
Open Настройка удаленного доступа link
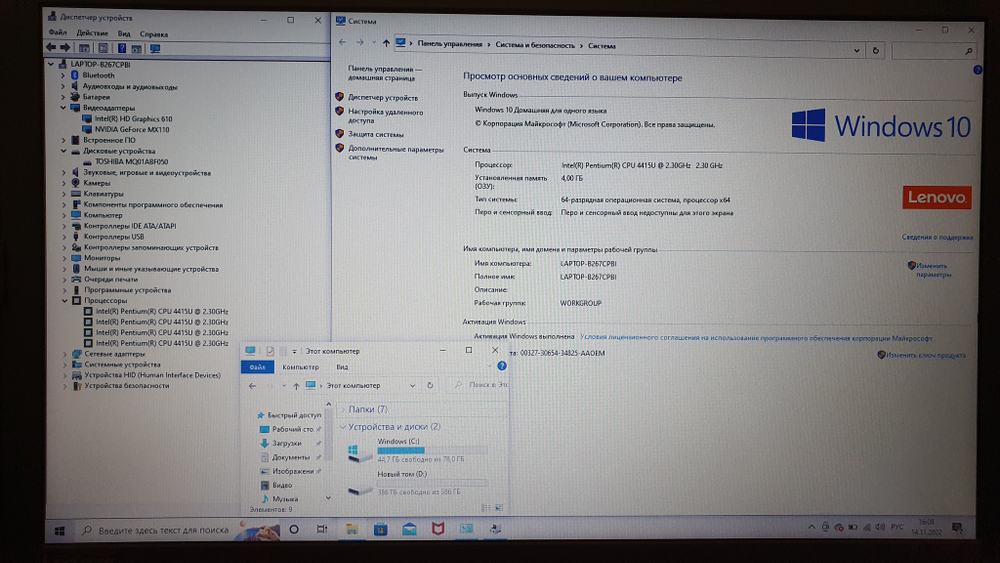386,116
